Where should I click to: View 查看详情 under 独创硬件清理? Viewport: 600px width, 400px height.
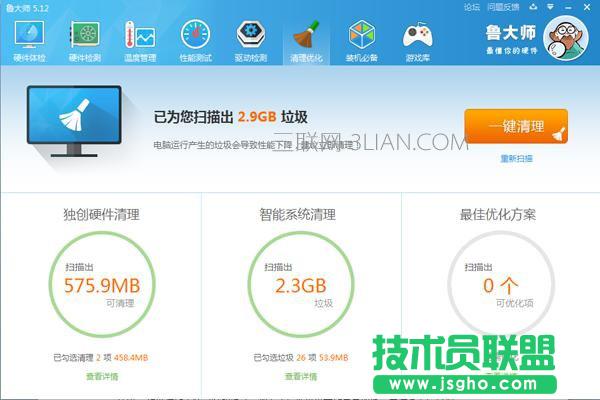tap(101, 377)
